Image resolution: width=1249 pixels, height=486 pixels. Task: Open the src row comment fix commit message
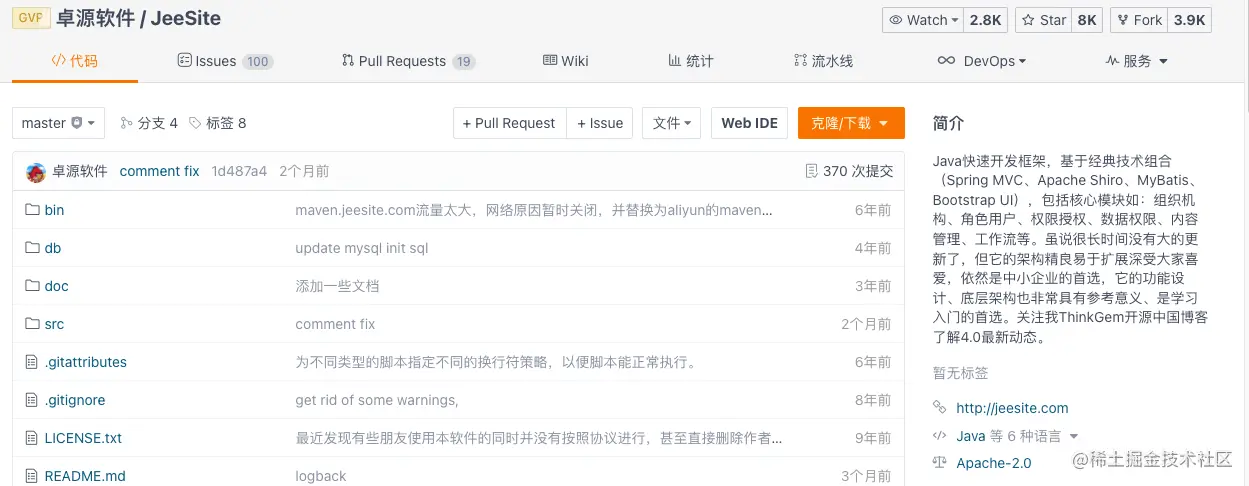pos(335,324)
